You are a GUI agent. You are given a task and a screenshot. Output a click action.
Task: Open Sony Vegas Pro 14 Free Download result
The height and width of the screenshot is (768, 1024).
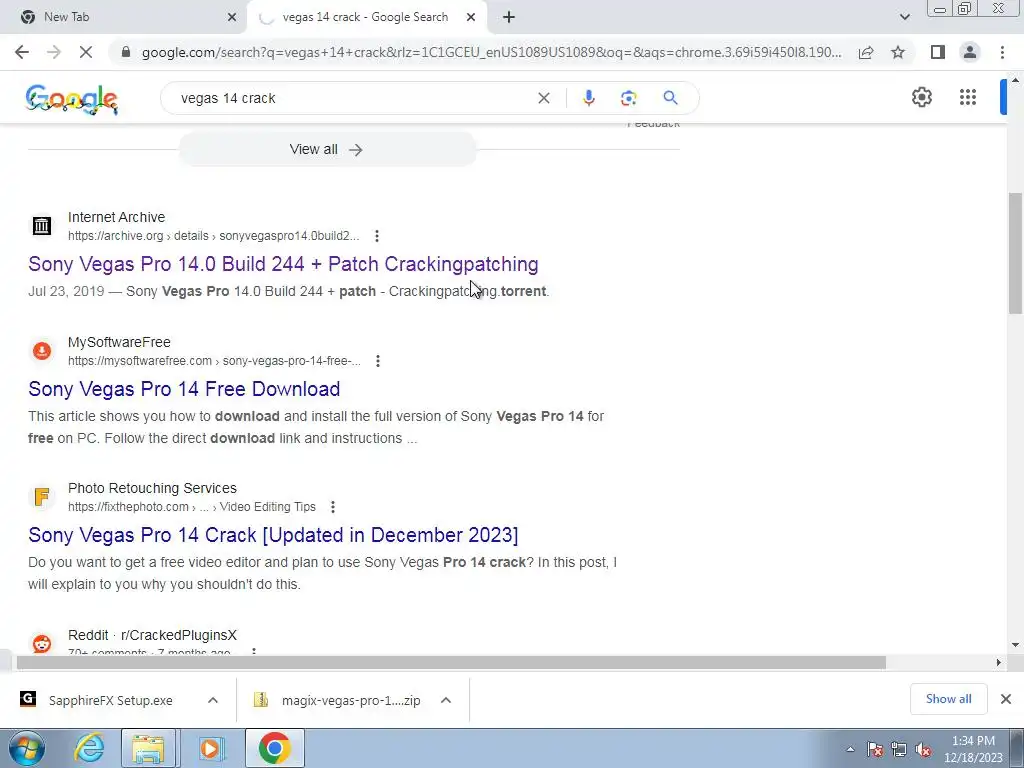184,389
